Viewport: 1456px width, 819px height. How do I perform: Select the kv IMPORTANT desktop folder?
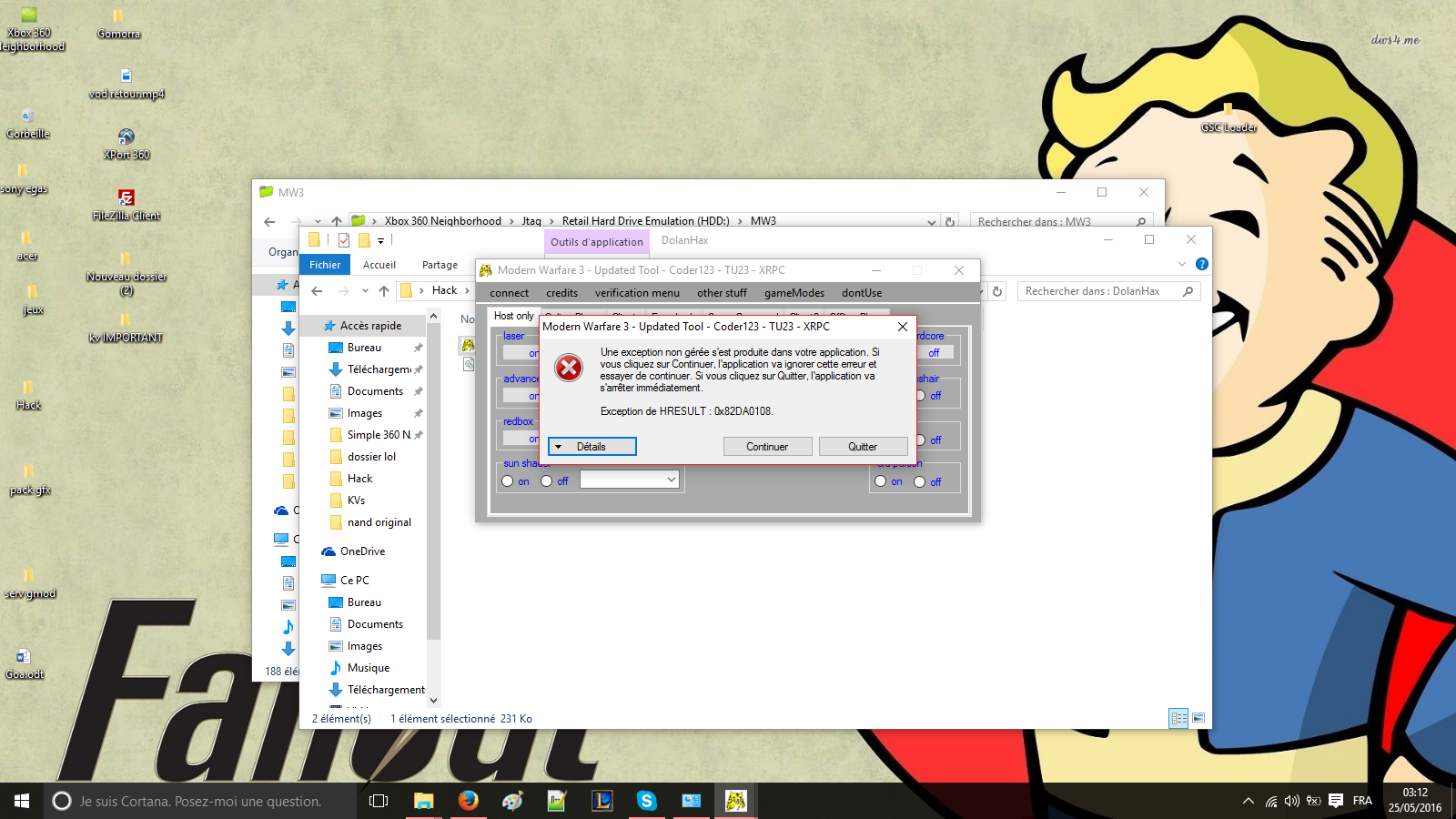[126, 328]
